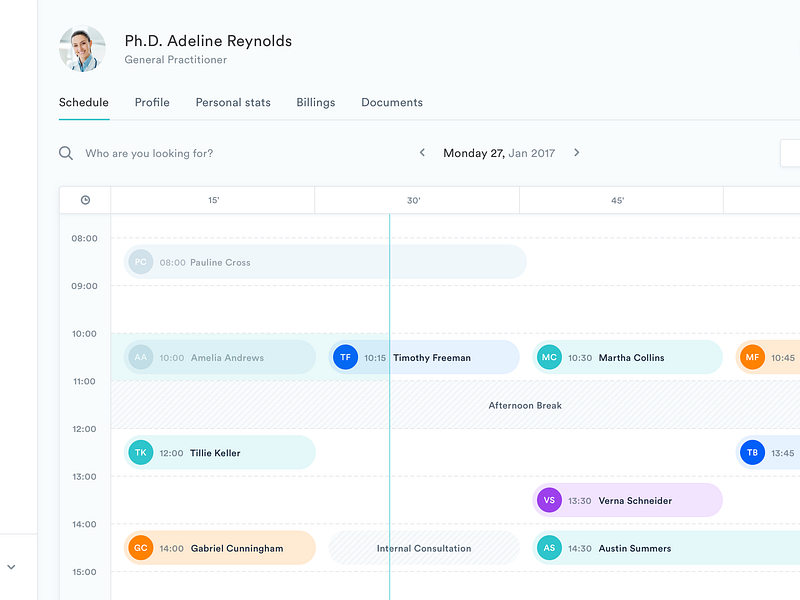Select Gabriel Cunningham's GC avatar badge

[141, 548]
